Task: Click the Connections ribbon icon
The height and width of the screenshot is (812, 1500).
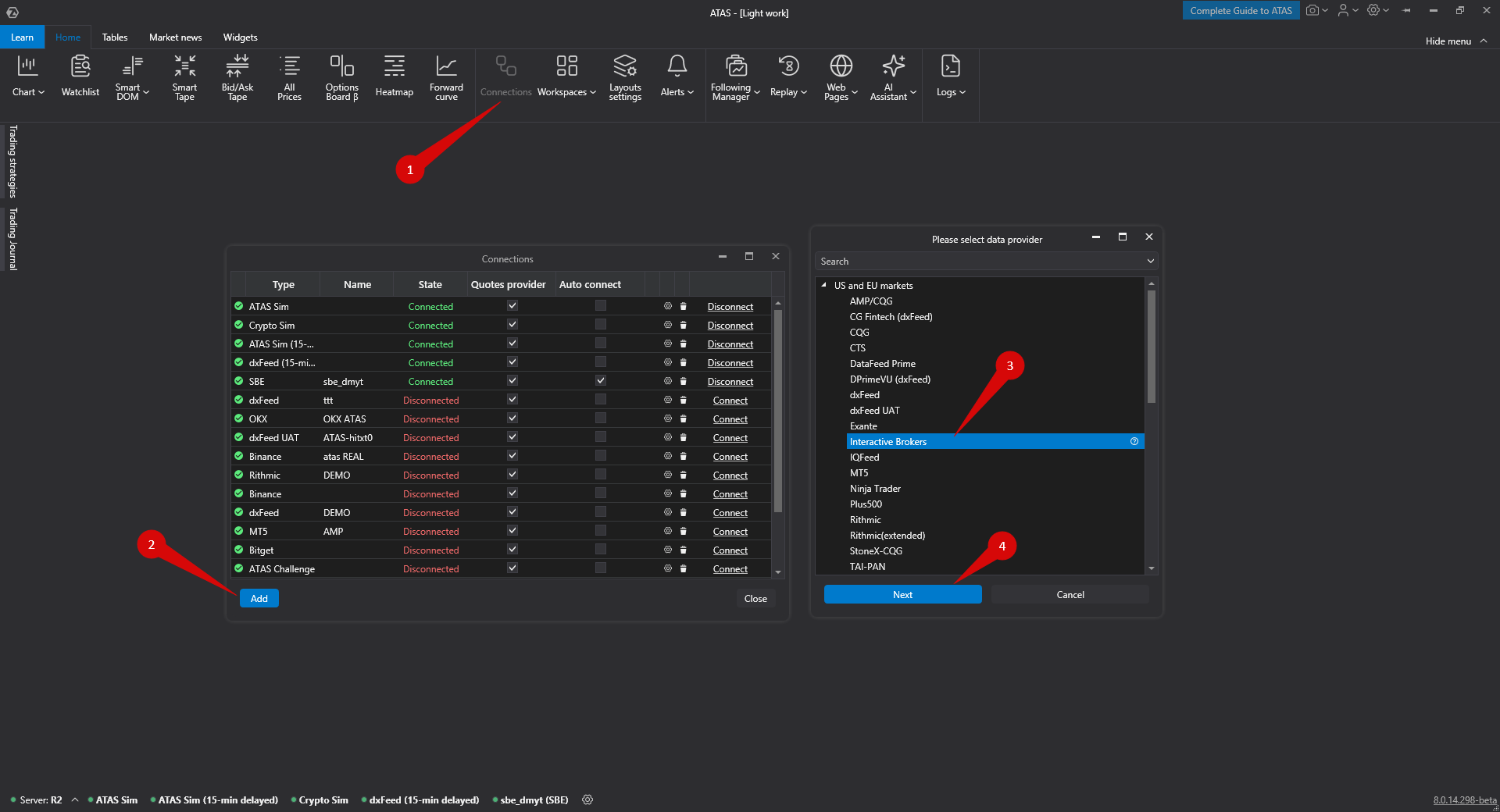Action: [506, 77]
